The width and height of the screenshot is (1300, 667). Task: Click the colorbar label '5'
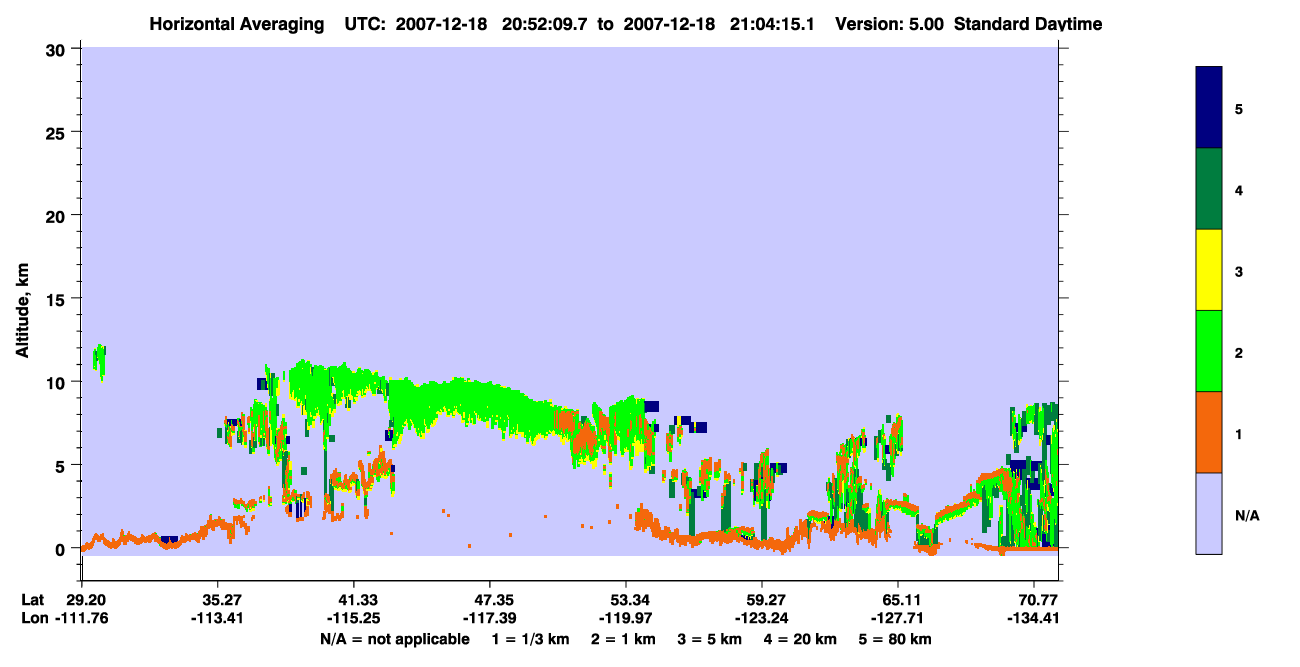[x=1238, y=109]
